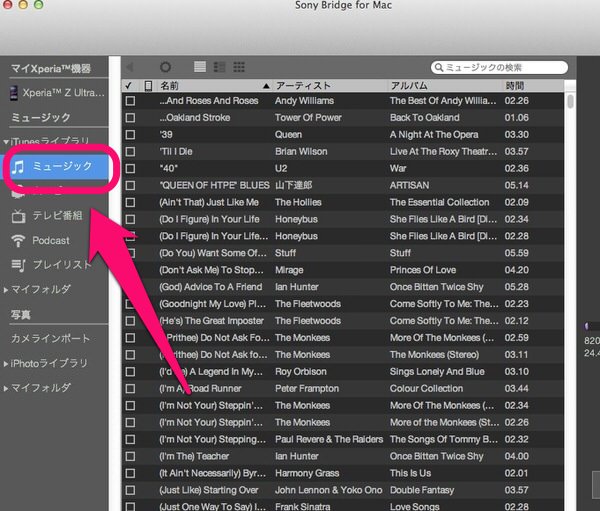The image size is (600, 511).
Task: Select song (God) Advice To A Friend
Action: point(211,287)
